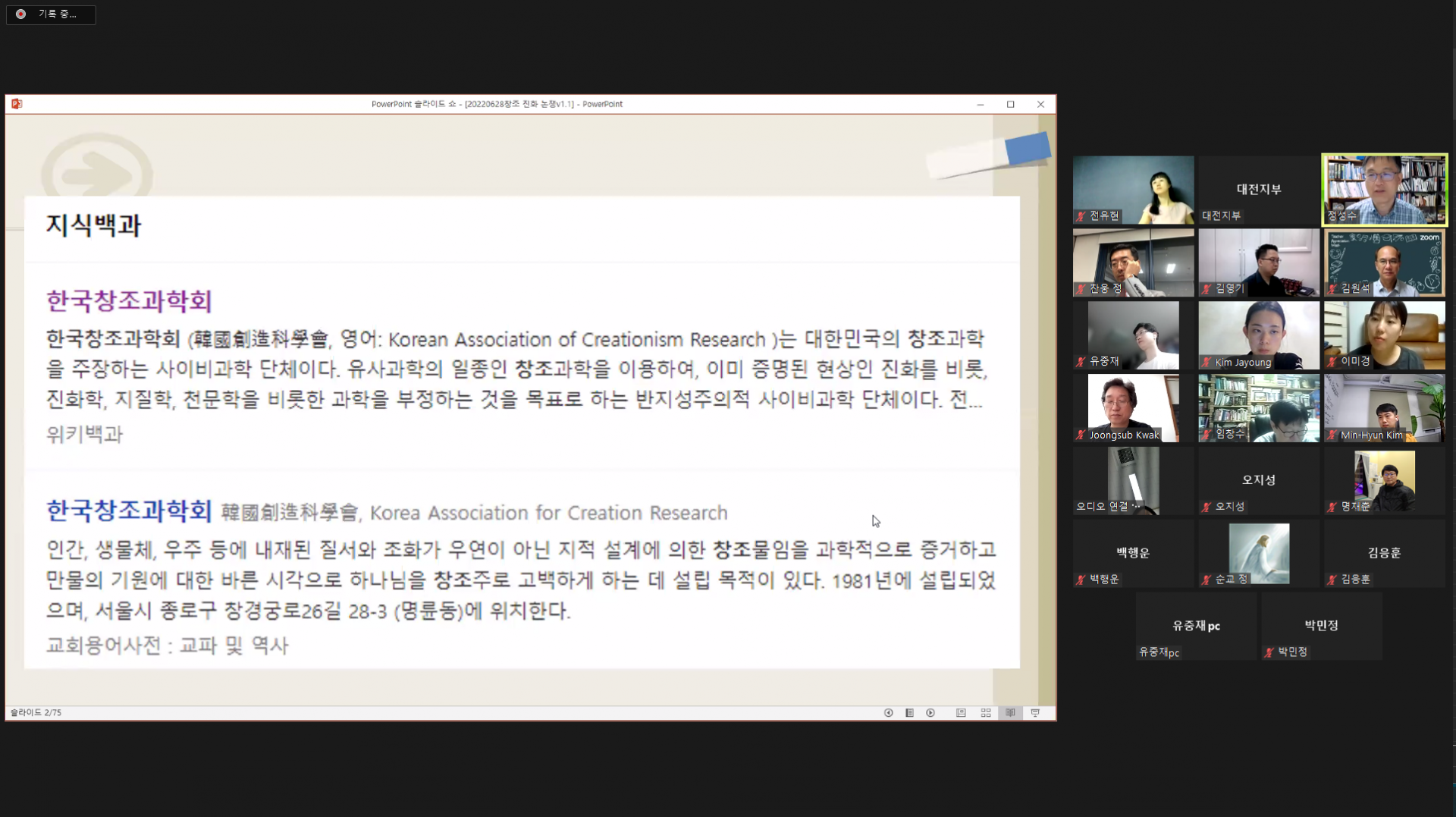Viewport: 1456px width, 817px height.
Task: Select the 오디오 연결 participant tile
Action: point(1133,481)
